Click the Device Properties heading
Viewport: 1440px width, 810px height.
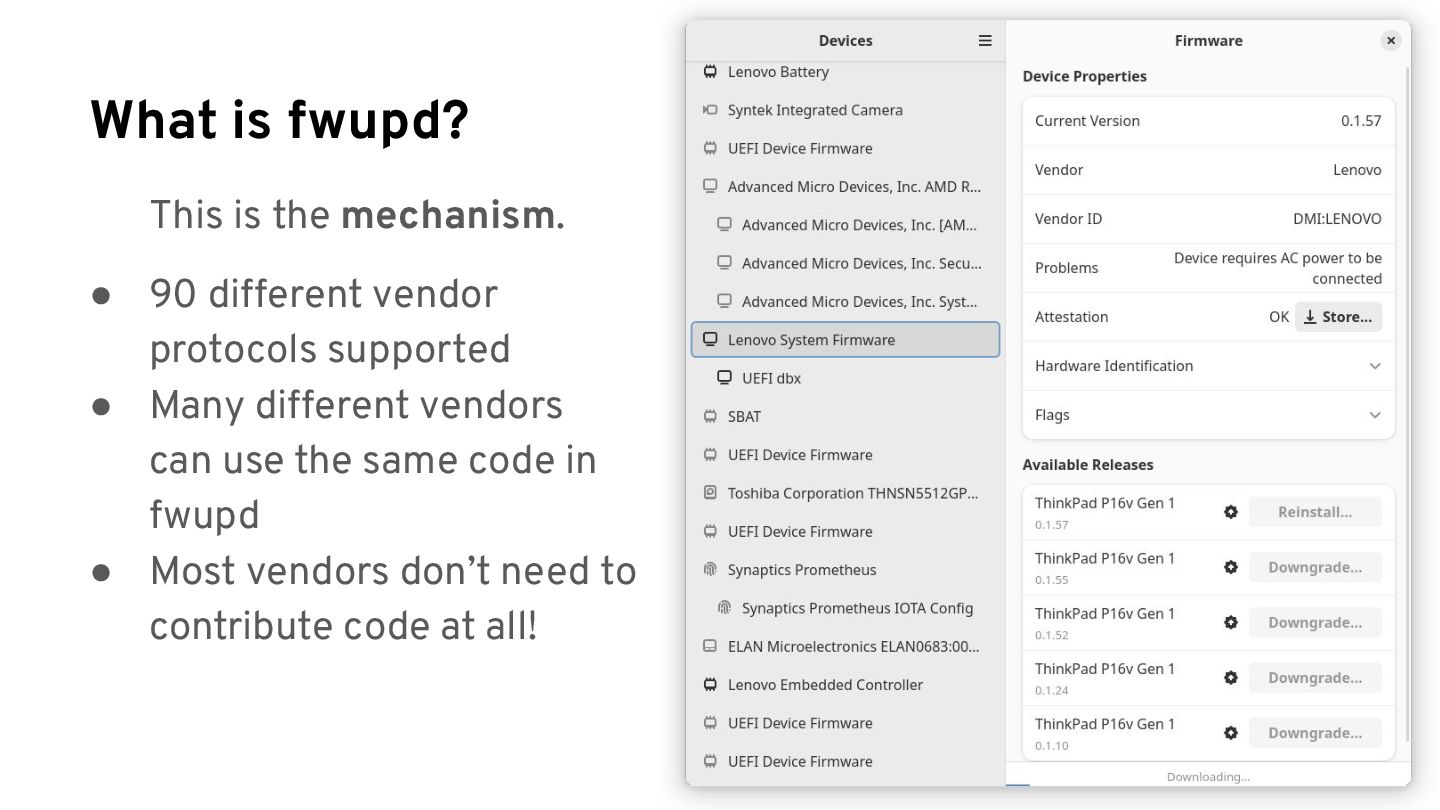1085,76
